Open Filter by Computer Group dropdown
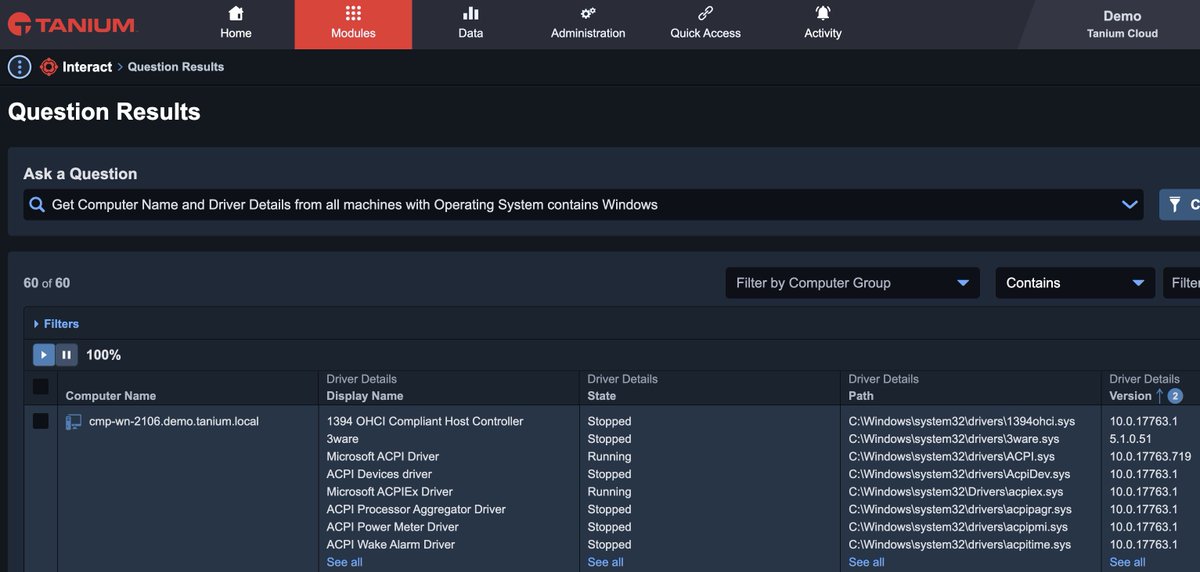This screenshot has height=572, width=1200. (852, 283)
